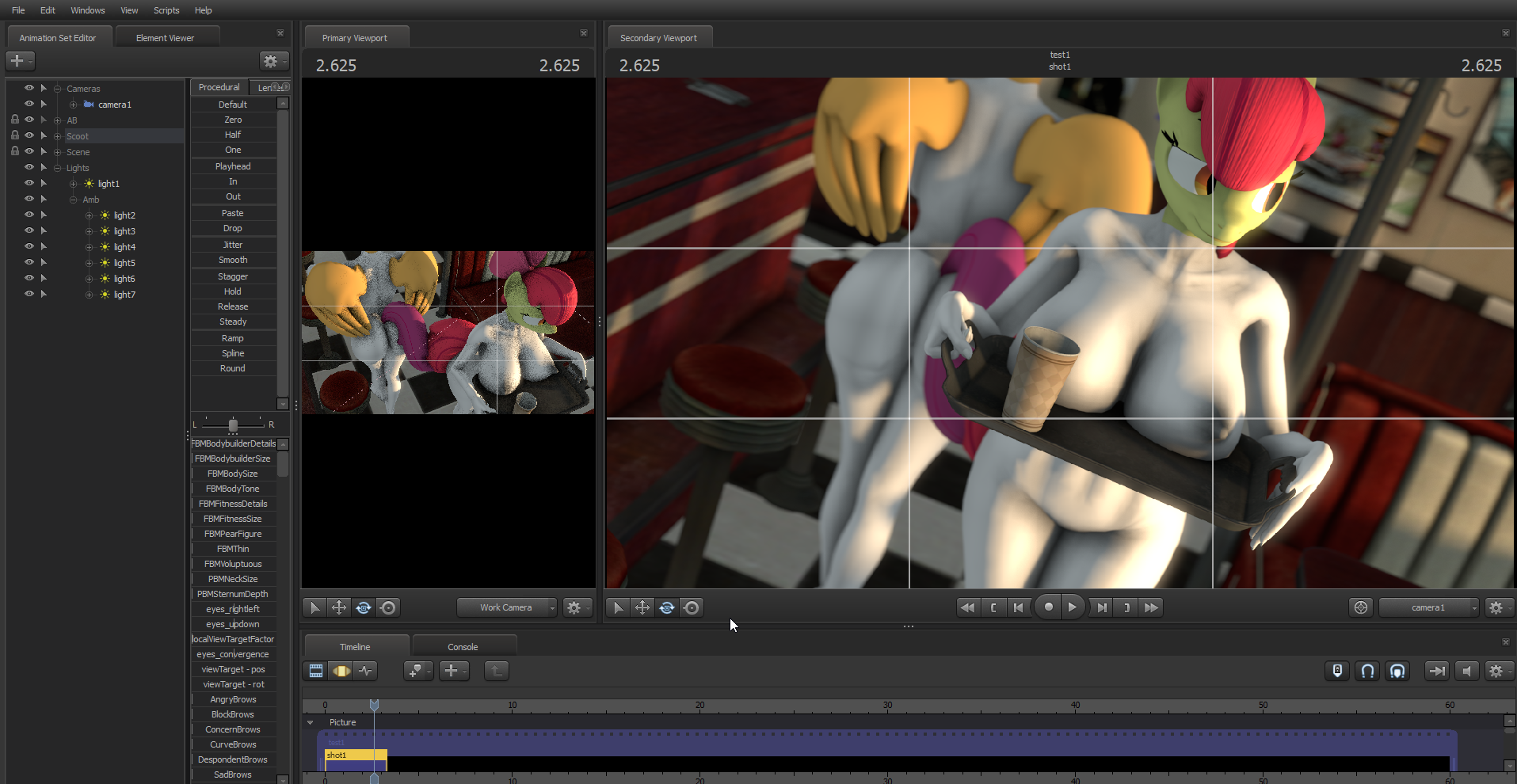Expand the AB tree node
This screenshot has width=1517, height=784.
[58, 120]
